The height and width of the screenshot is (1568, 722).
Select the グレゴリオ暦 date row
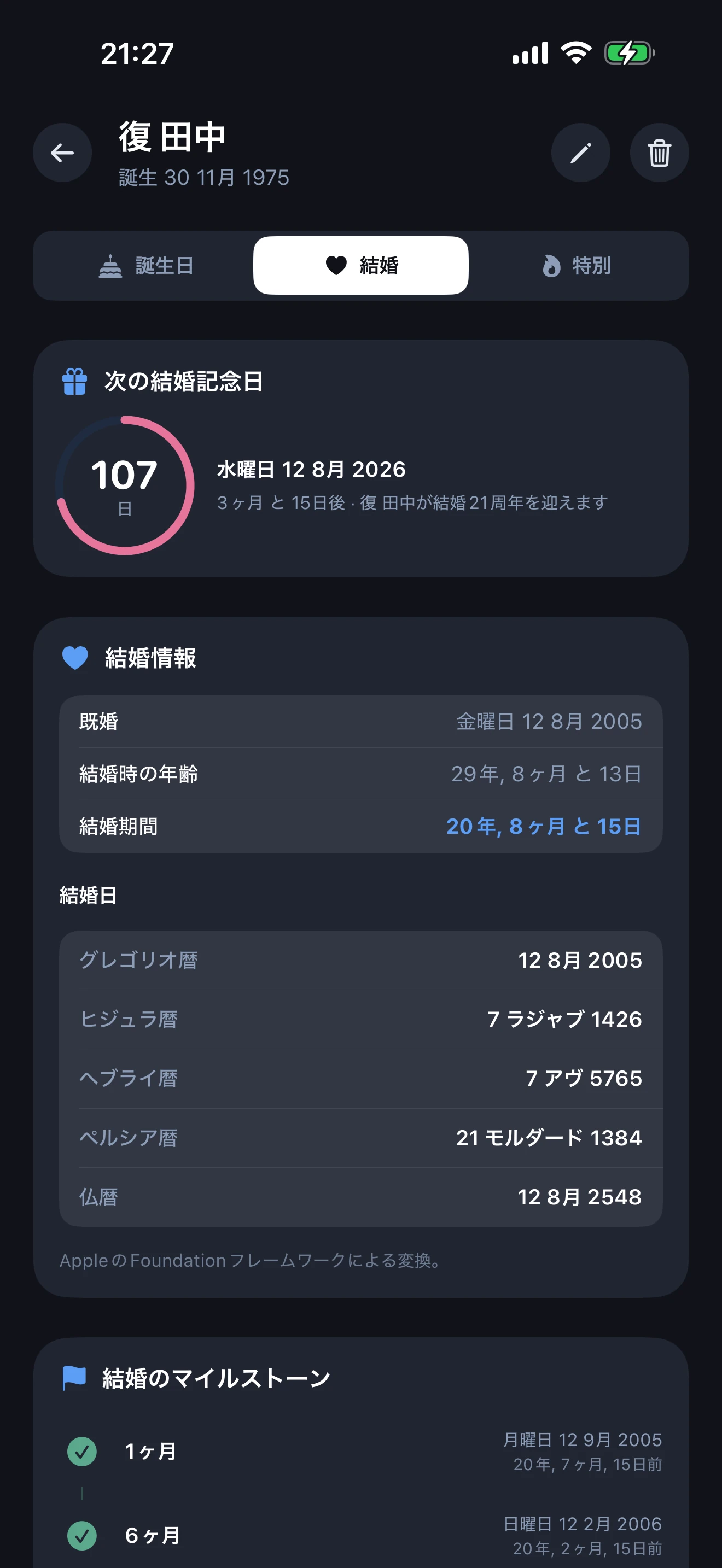[x=360, y=960]
